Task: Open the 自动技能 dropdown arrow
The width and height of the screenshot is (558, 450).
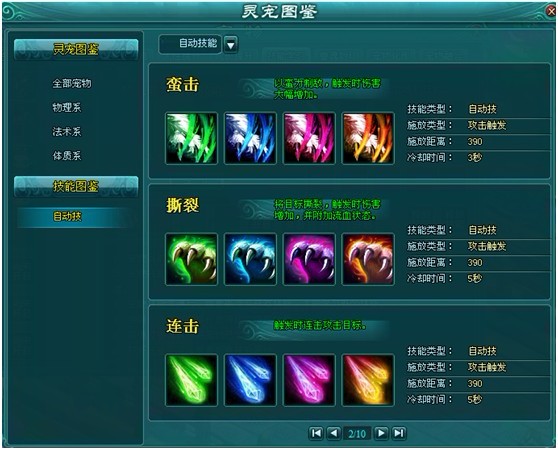Action: click(x=231, y=45)
